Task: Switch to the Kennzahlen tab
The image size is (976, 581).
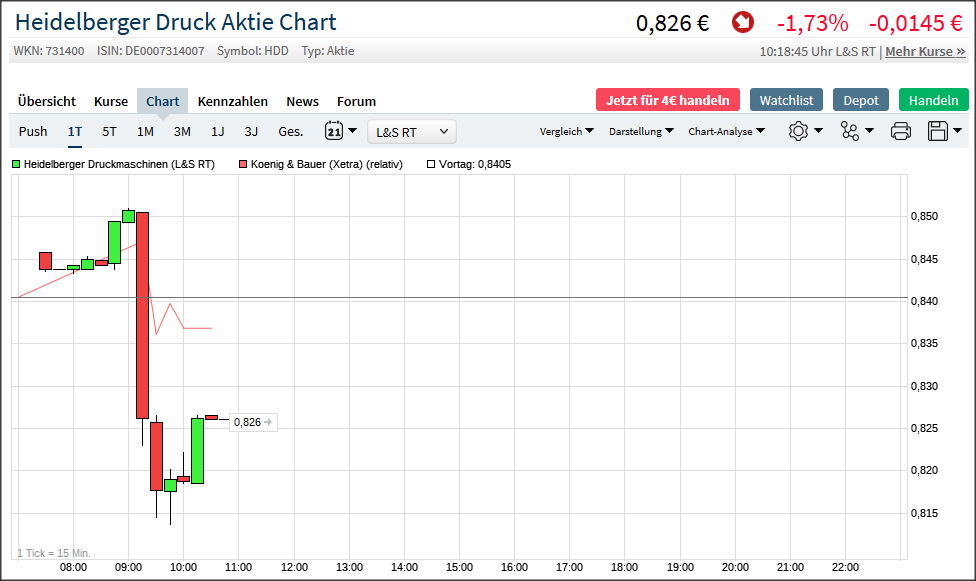Action: (233, 101)
